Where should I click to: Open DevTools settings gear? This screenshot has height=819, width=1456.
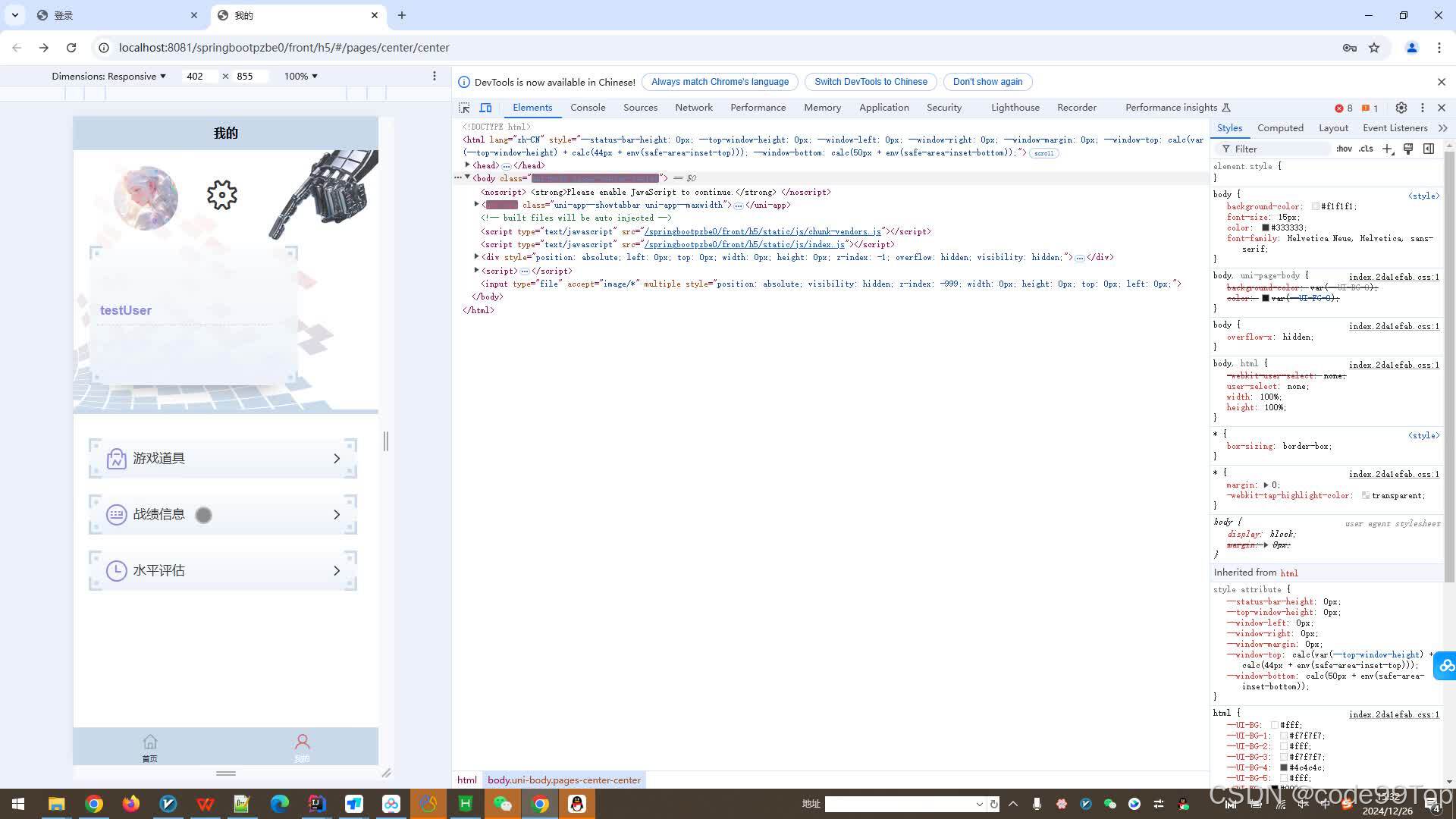[x=1401, y=108]
